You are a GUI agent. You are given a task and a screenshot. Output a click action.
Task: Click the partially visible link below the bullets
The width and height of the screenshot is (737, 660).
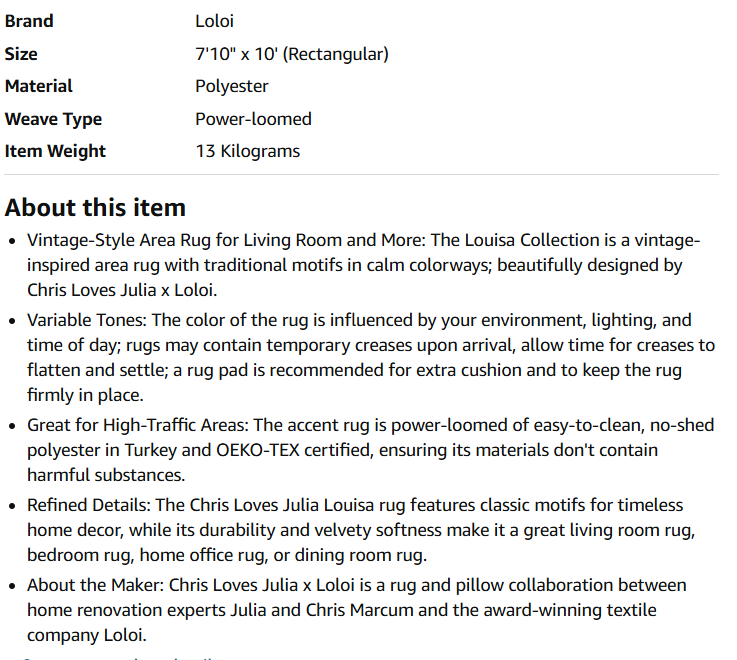click(x=120, y=658)
